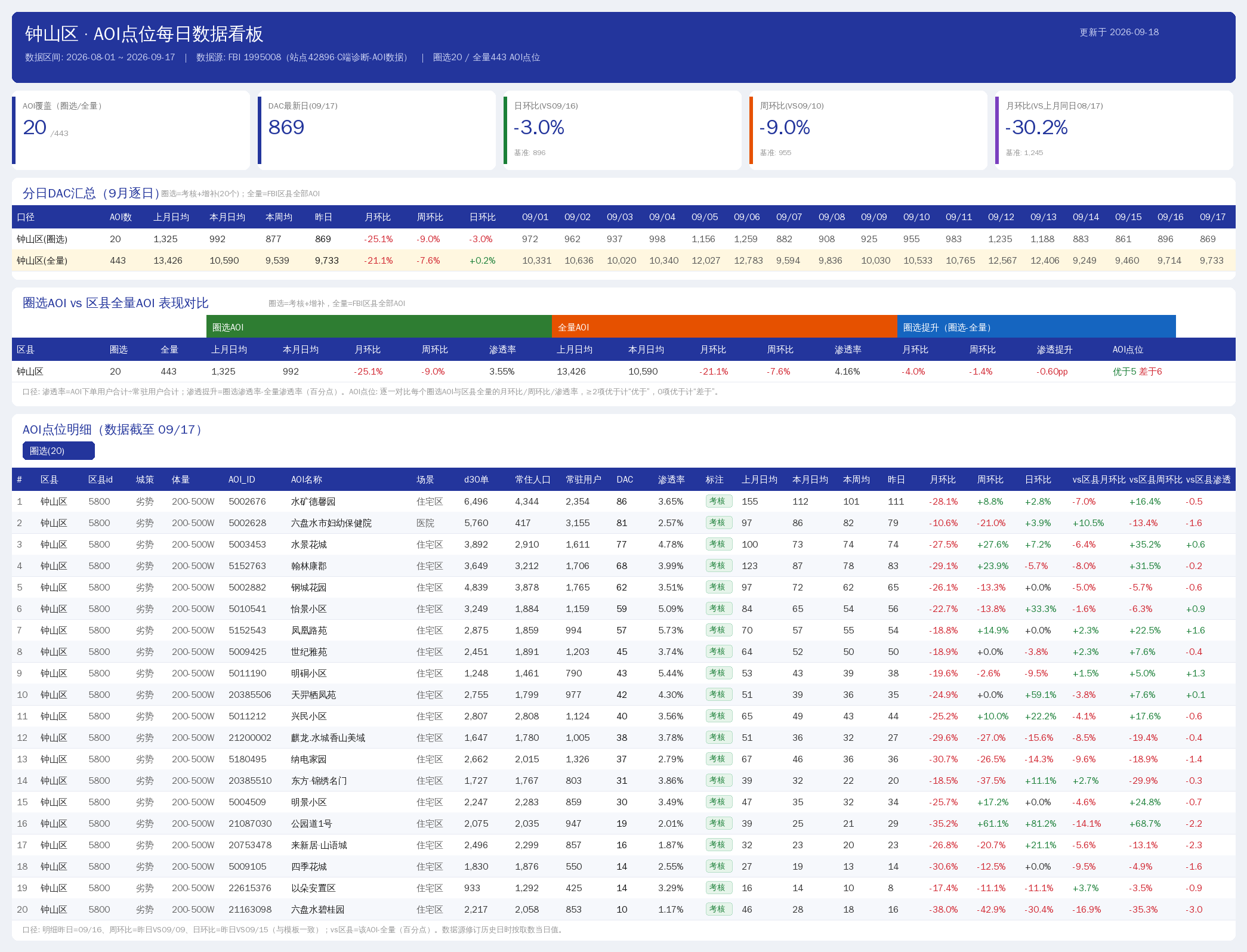
Task: Click the AOI name 翰林康郡
Action: [308, 566]
